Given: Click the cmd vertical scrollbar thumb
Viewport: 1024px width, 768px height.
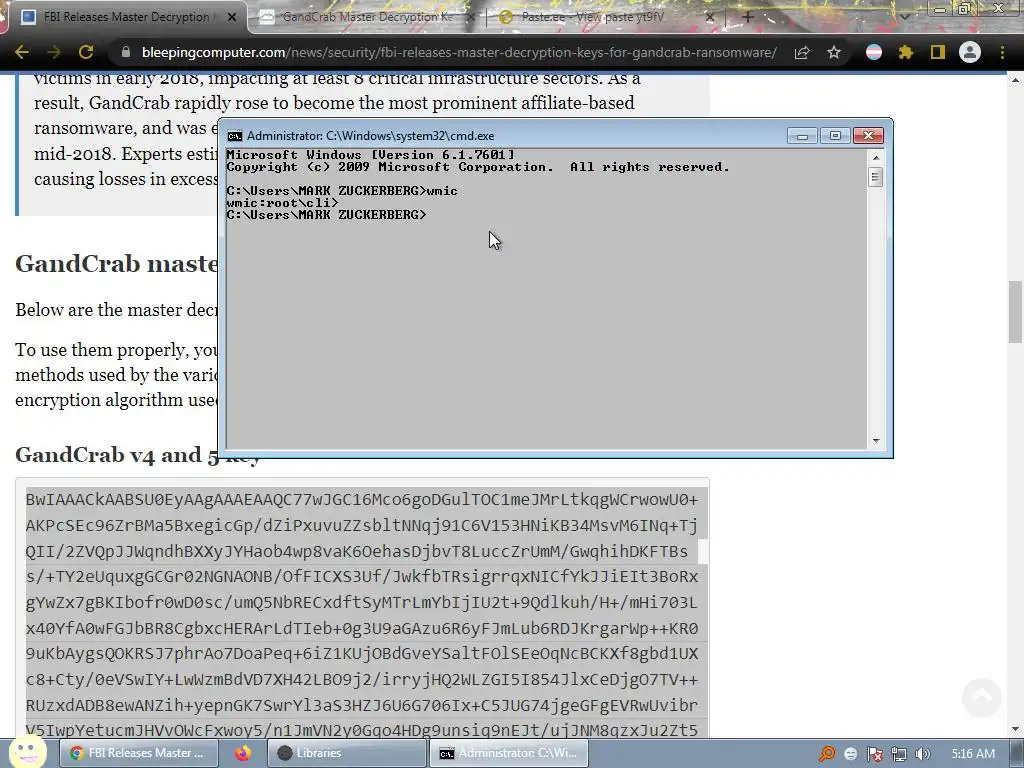Looking at the screenshot, I should coord(876,177).
